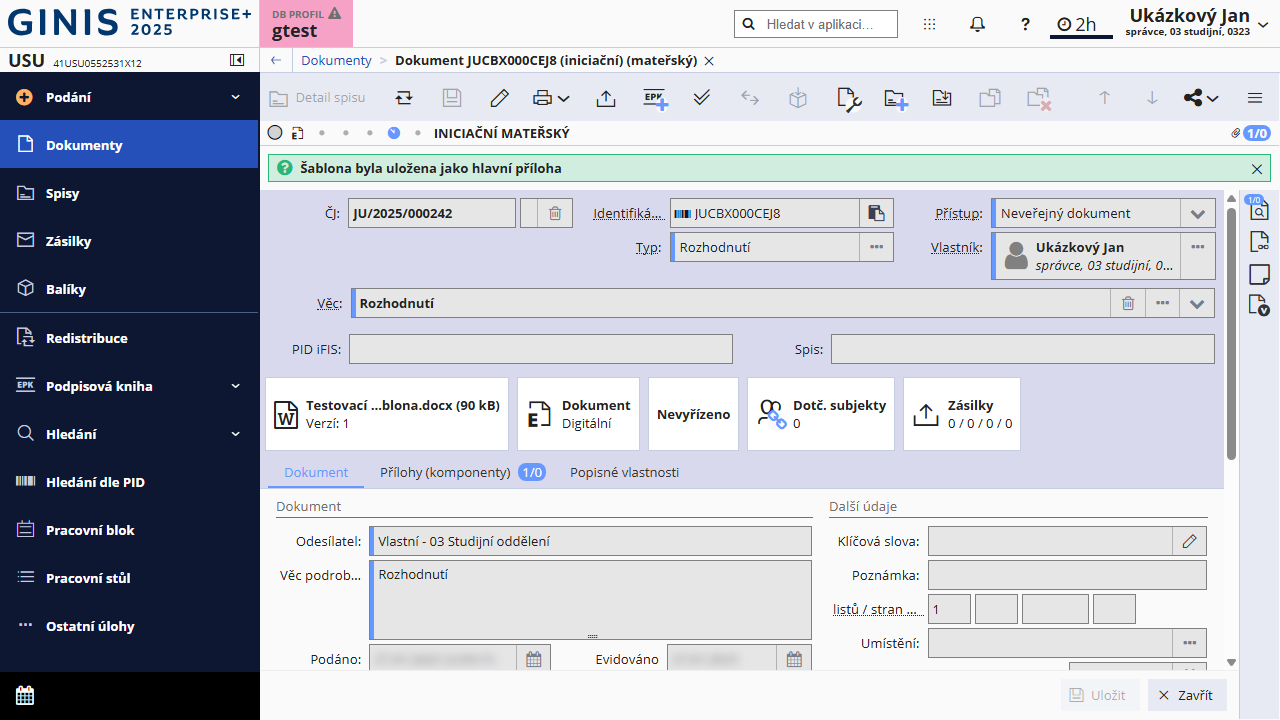
Task: Open the document wrench tool icon
Action: pos(848,98)
